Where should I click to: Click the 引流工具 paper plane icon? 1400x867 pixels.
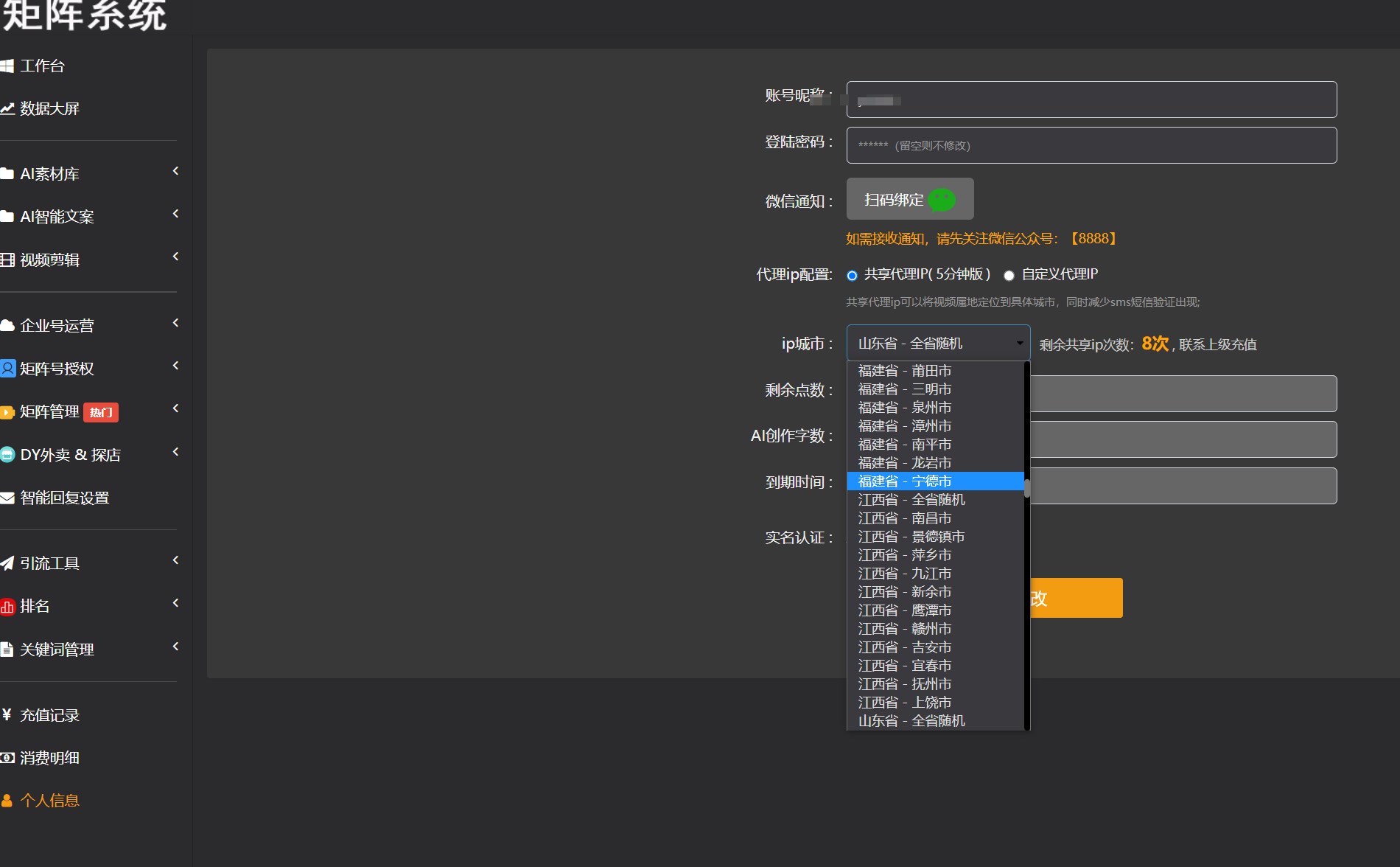(x=7, y=563)
